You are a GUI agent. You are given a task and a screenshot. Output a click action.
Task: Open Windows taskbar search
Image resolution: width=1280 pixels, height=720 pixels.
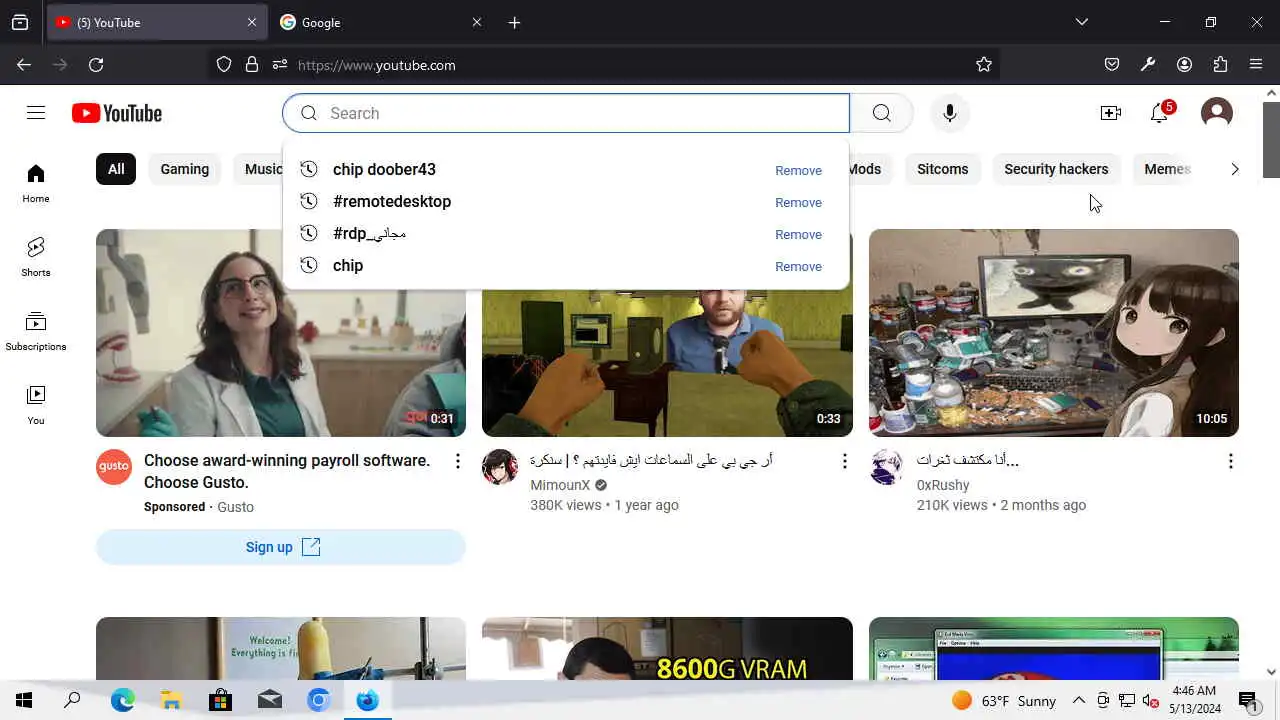pyautogui.click(x=72, y=701)
